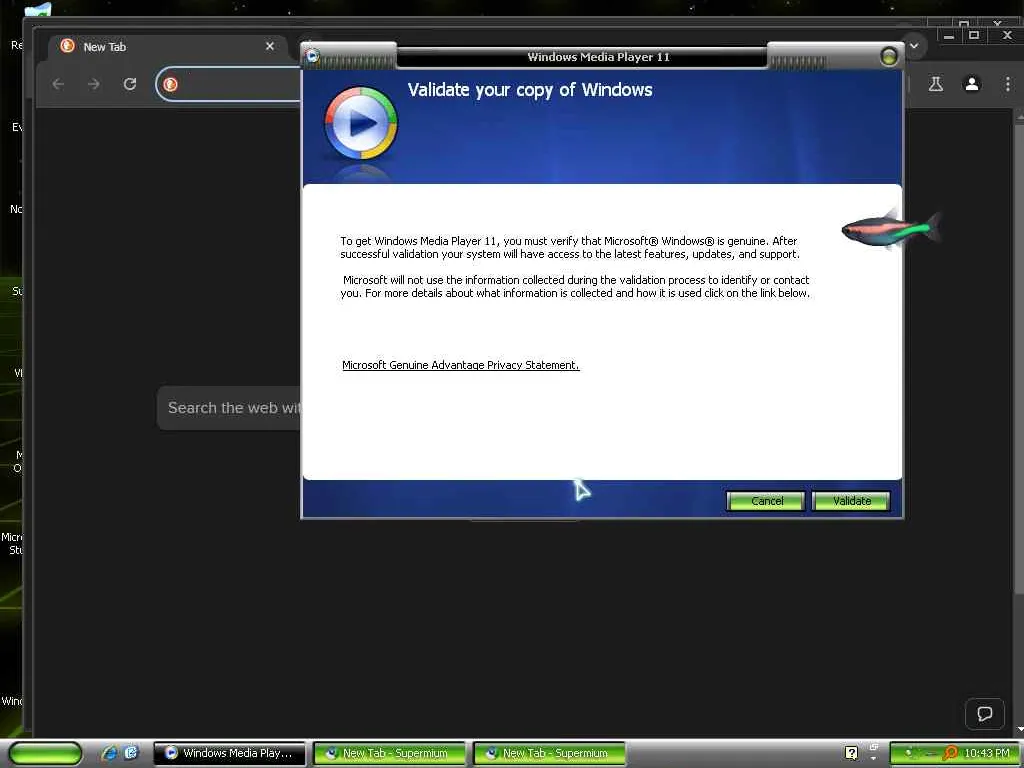Image resolution: width=1024 pixels, height=768 pixels.
Task: Open the Chrome Labs flask icon
Action: point(936,84)
